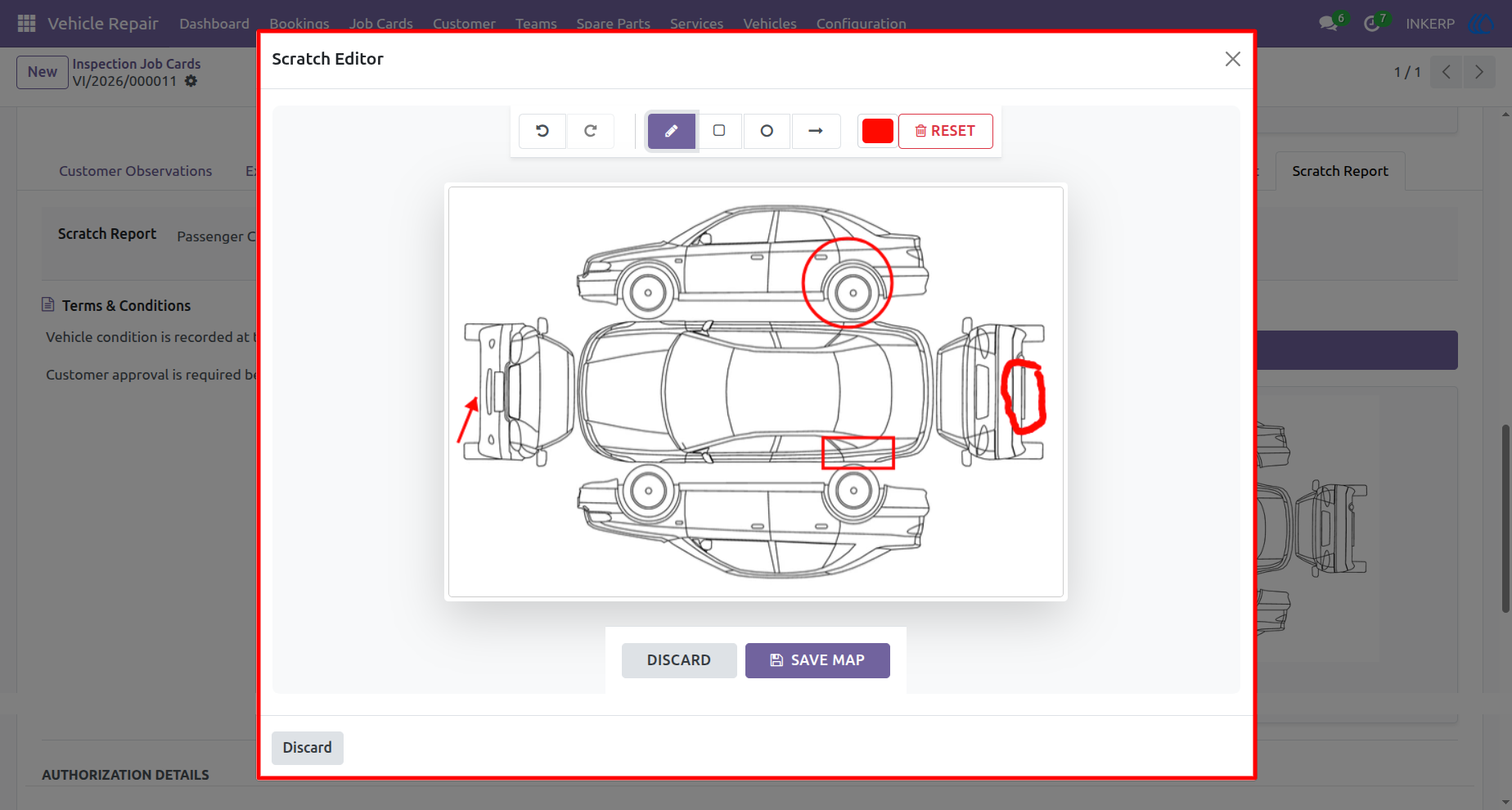Click the undo arrow in Scratch Editor toolbar
This screenshot has height=810, width=1512.
(542, 131)
